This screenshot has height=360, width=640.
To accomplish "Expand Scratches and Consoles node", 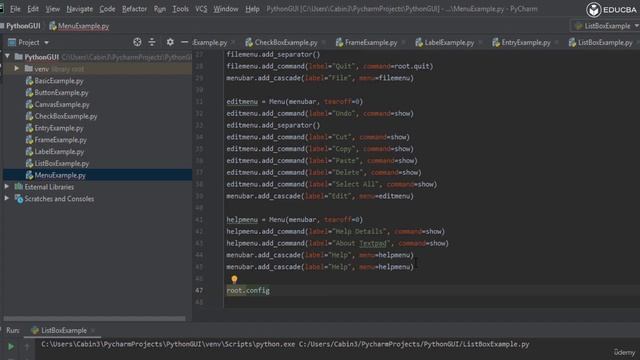I will tap(7, 198).
